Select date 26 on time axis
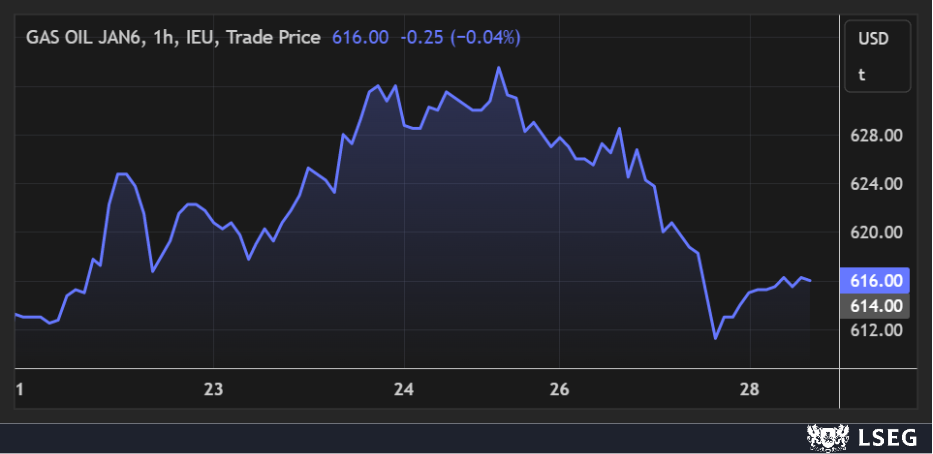 [x=559, y=388]
